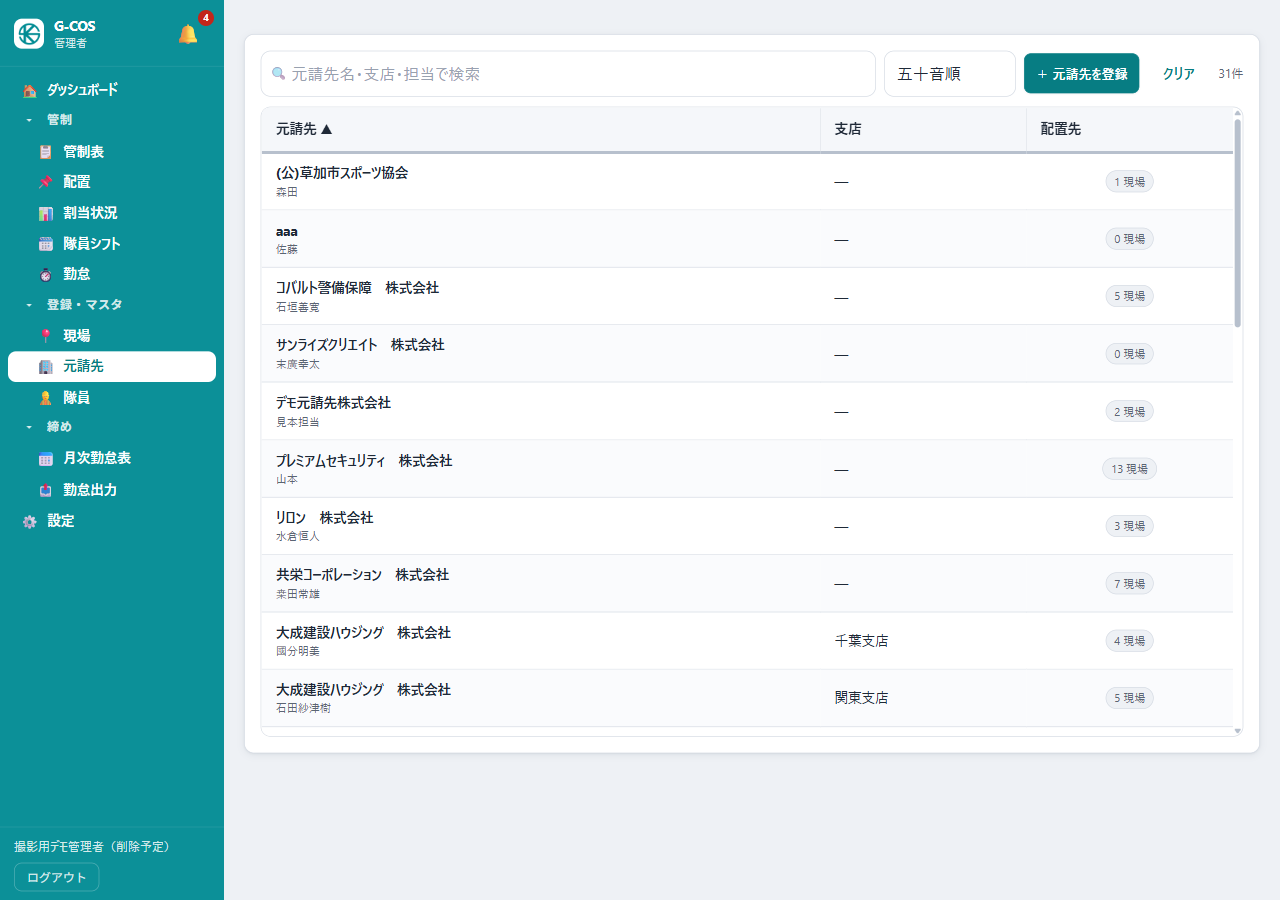Navigate to 現場 menu item
Viewport: 1280px width, 900px height.
coord(112,336)
